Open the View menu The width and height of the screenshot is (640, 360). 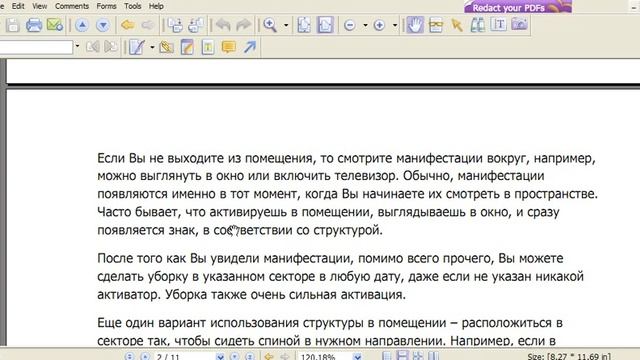tap(40, 6)
